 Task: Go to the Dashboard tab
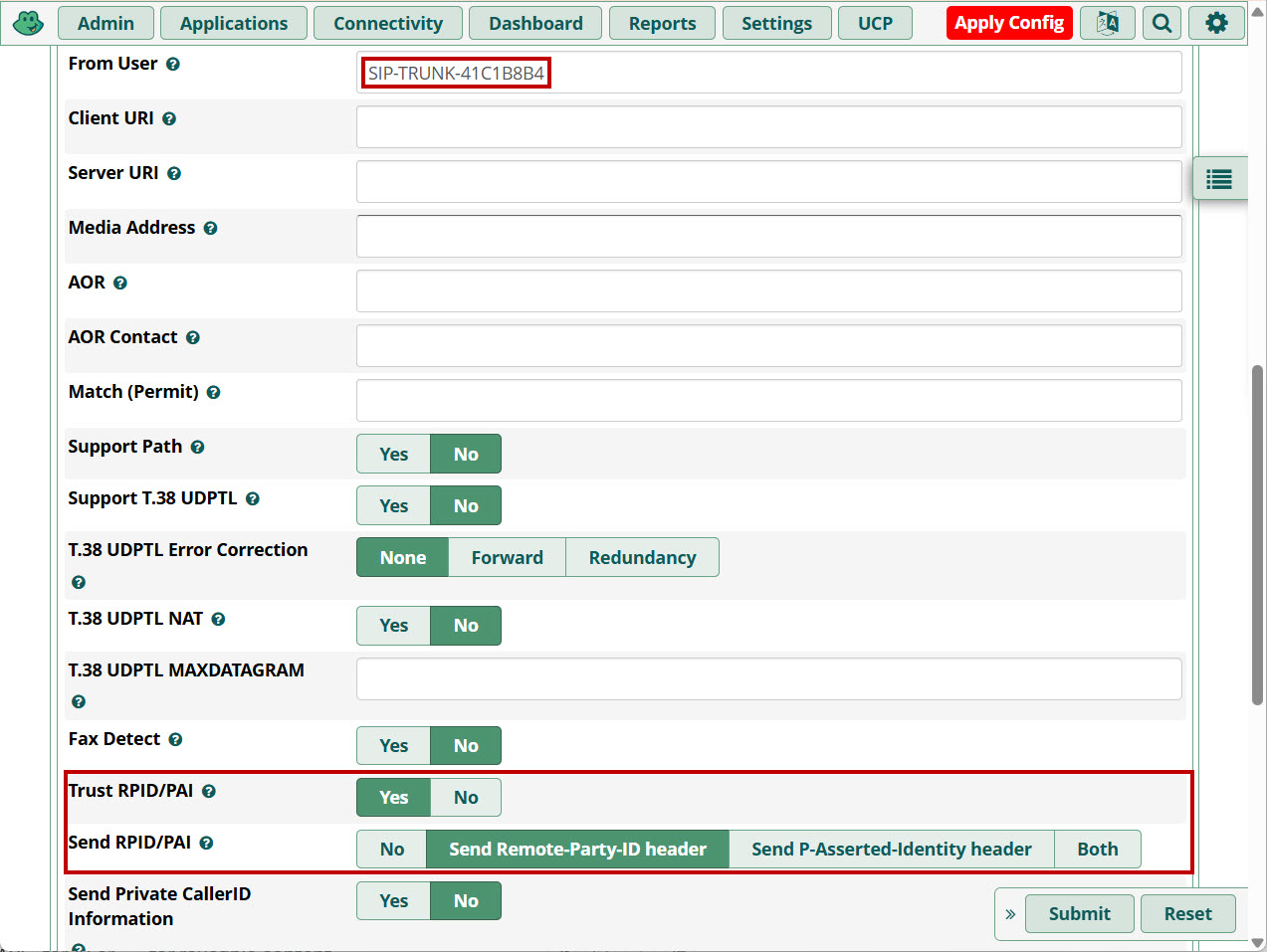pyautogui.click(x=535, y=23)
